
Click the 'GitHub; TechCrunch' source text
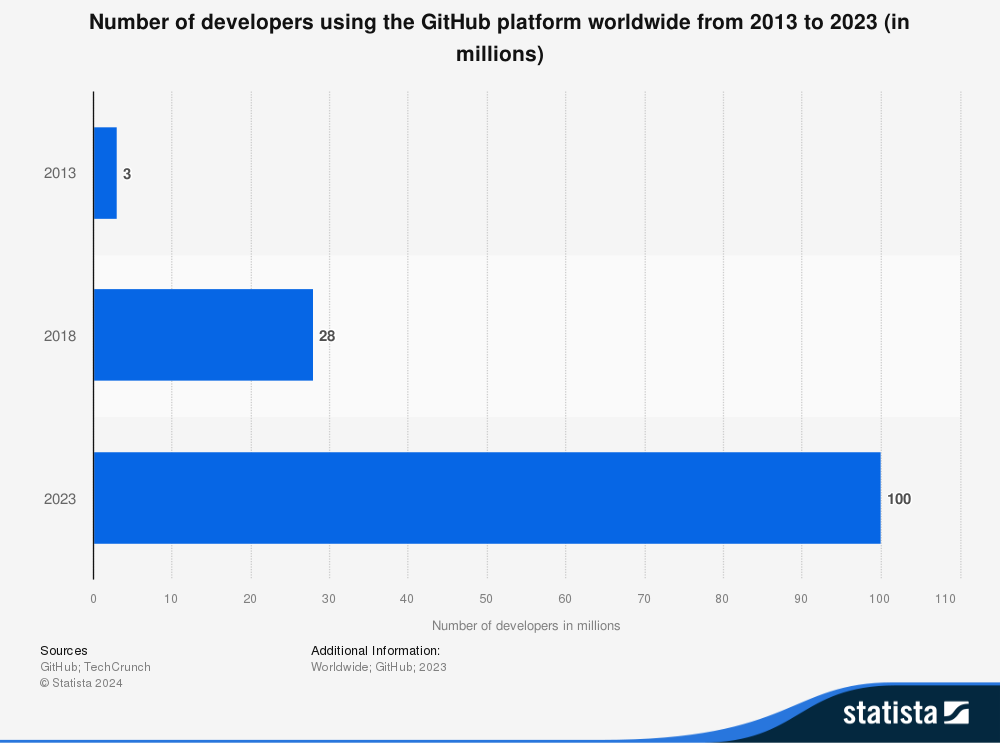click(x=96, y=666)
